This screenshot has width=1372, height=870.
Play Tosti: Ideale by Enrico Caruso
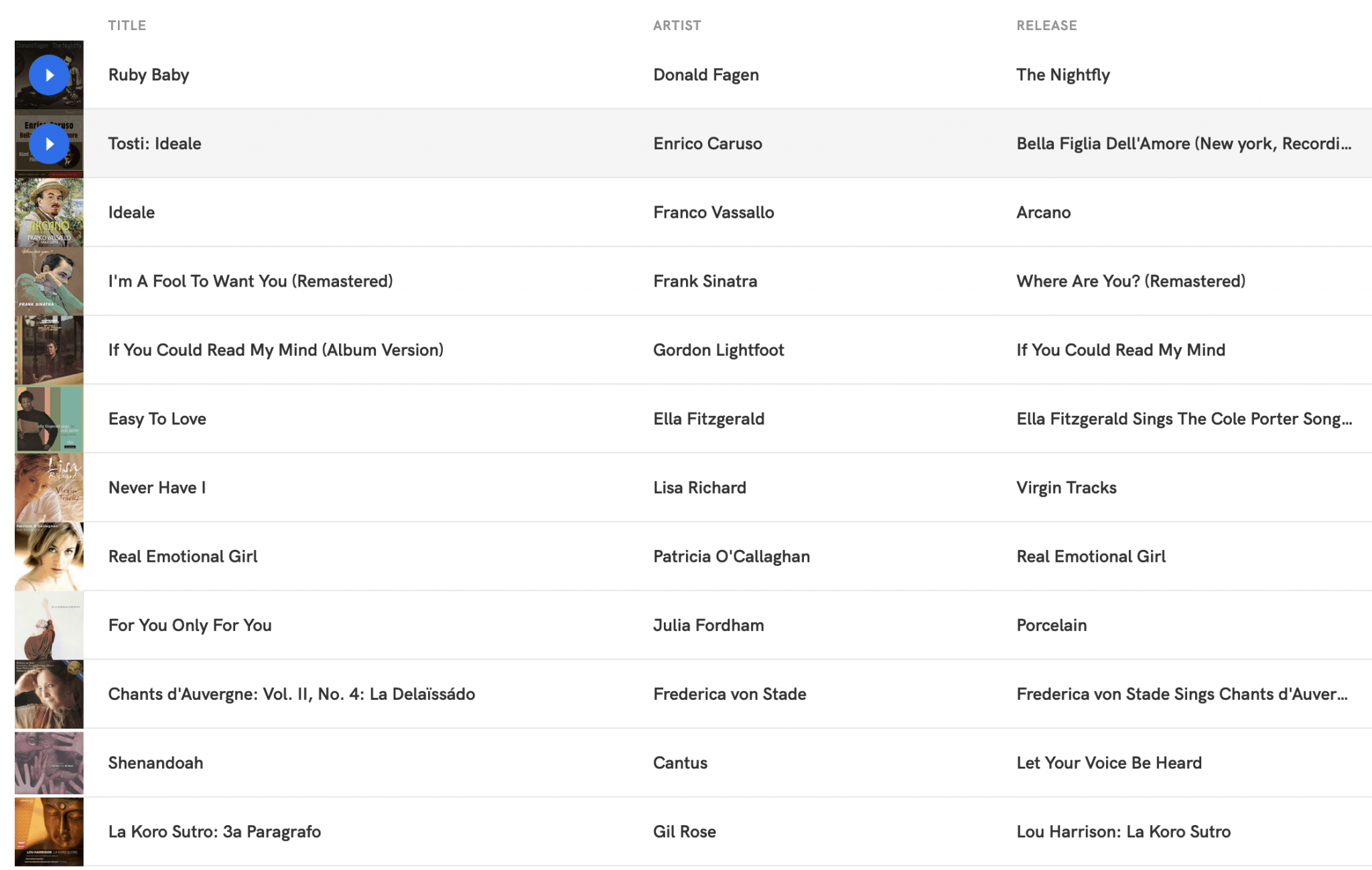[49, 144]
